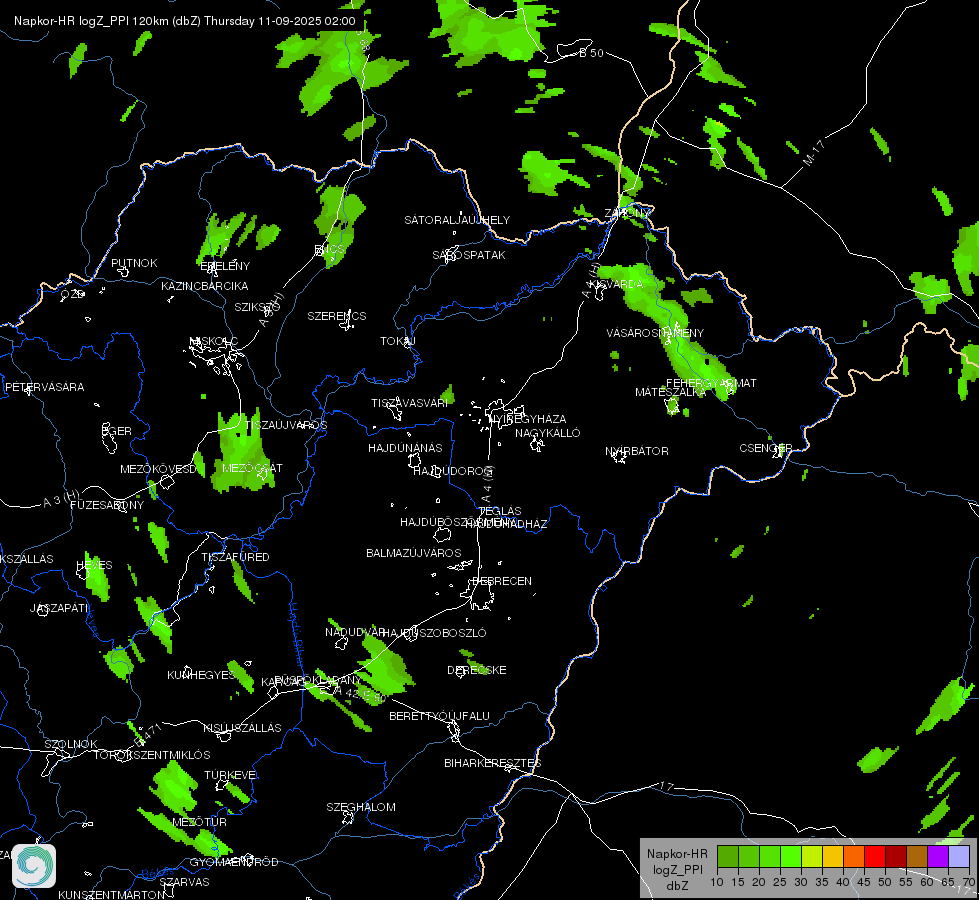The width and height of the screenshot is (979, 900).
Task: Select the MEZŐKÖVESD label
Action: point(158,469)
